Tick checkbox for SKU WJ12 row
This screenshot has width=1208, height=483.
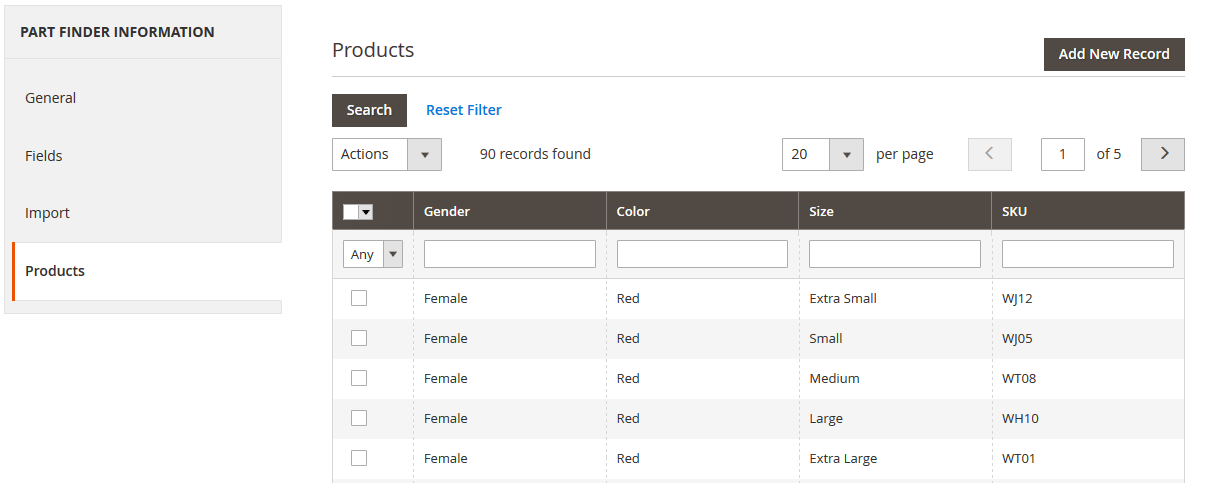tap(359, 298)
